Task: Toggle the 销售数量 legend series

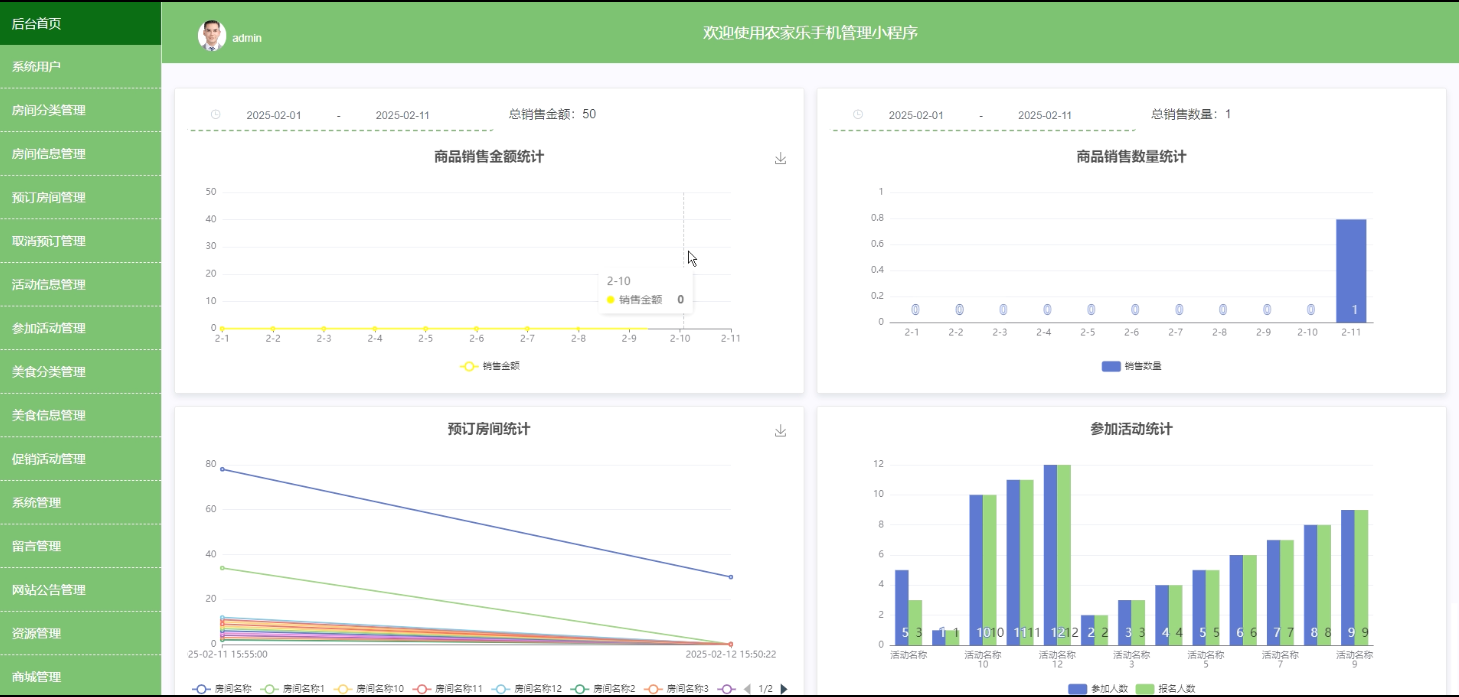Action: (x=1131, y=366)
